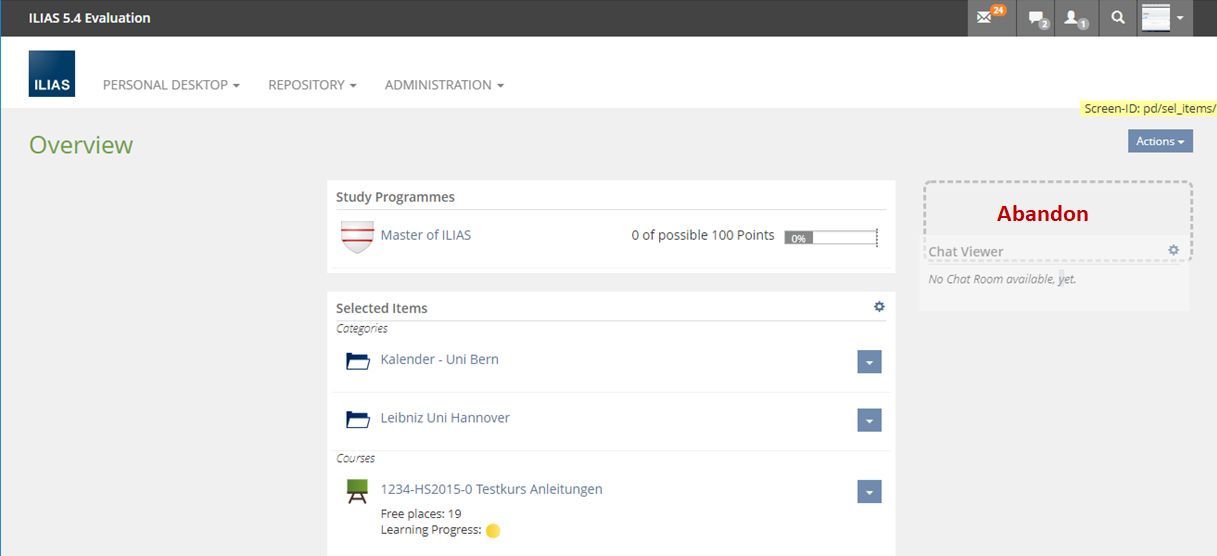Open the chat conversations speech bubble icon
This screenshot has height=556, width=1217.
pyautogui.click(x=1036, y=18)
